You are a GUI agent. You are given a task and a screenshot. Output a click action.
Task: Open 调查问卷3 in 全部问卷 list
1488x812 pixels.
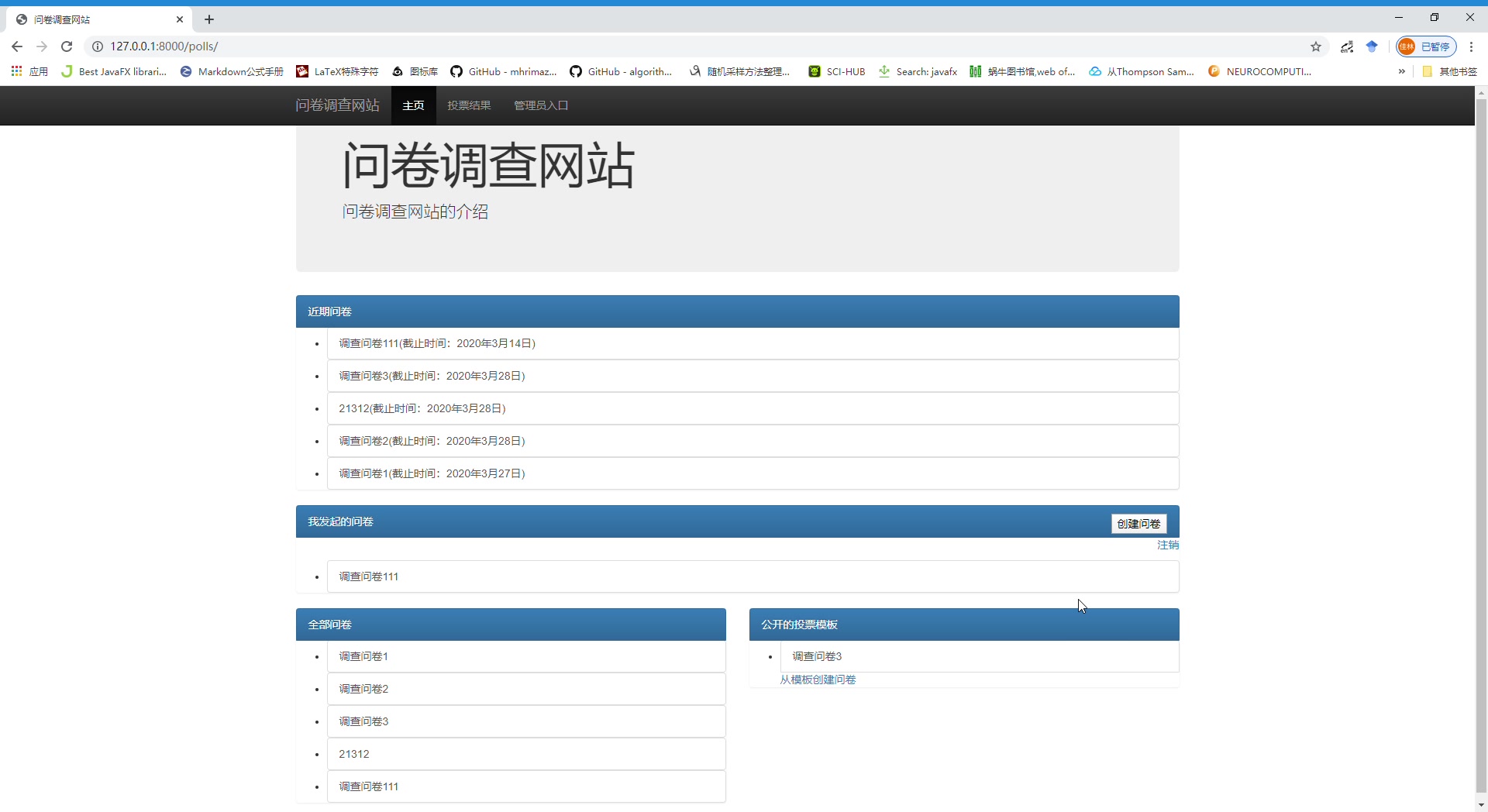[x=526, y=721]
